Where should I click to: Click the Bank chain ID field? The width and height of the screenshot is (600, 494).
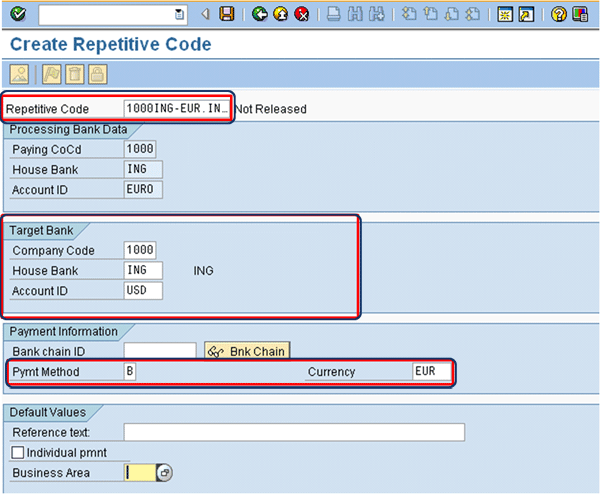pyautogui.click(x=159, y=351)
